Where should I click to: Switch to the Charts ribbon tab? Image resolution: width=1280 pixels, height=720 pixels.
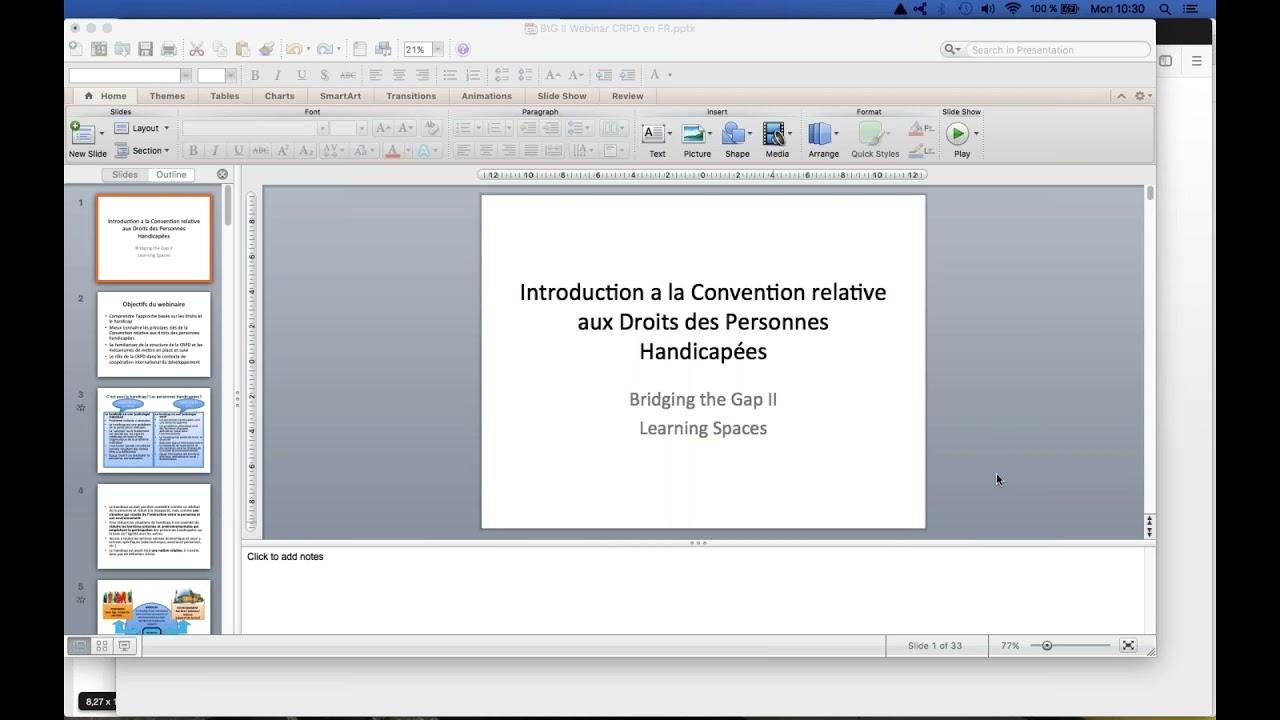(x=279, y=96)
